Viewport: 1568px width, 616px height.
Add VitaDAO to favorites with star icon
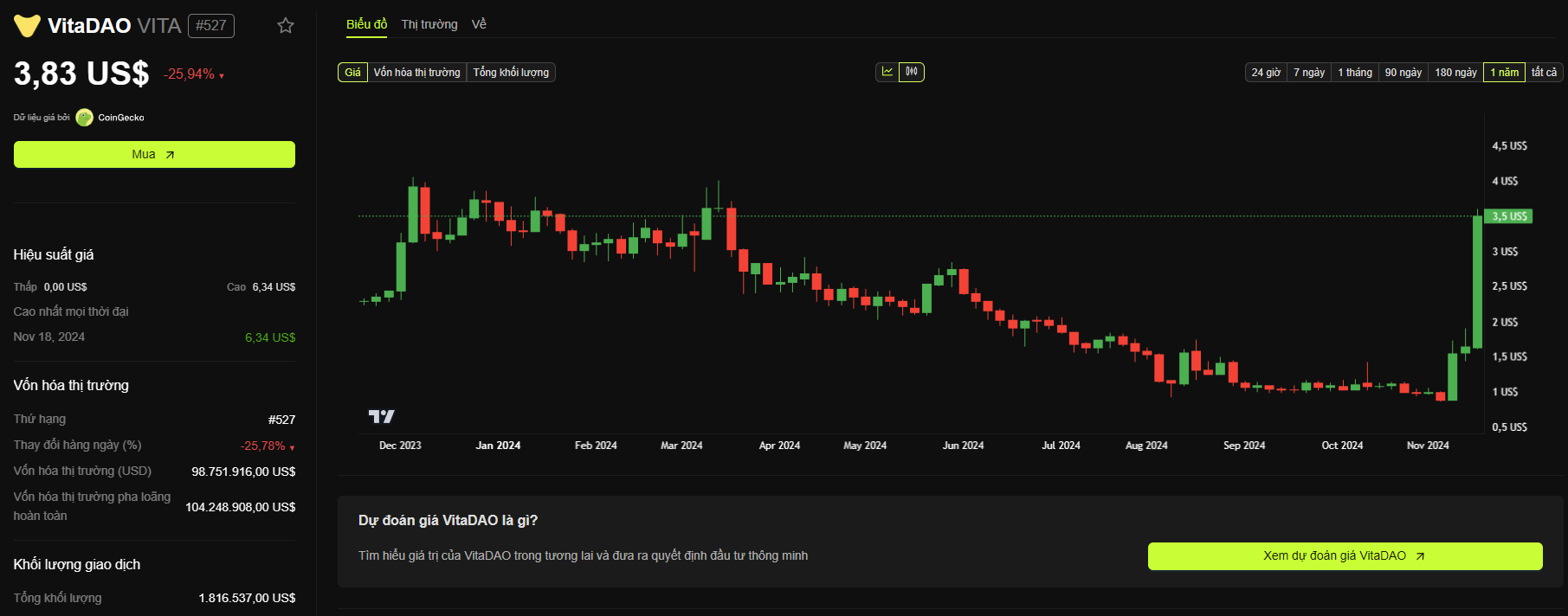(286, 26)
